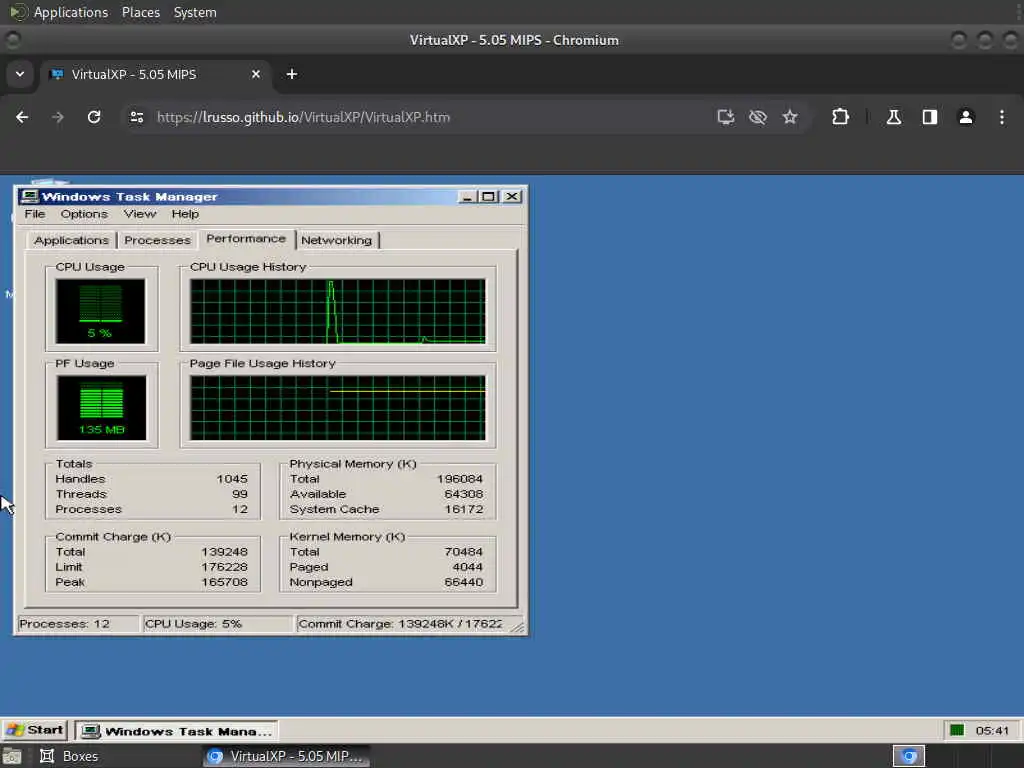Click Kernel Memory Paged 4044
Viewport: 1024px width, 768px height.
468,567
